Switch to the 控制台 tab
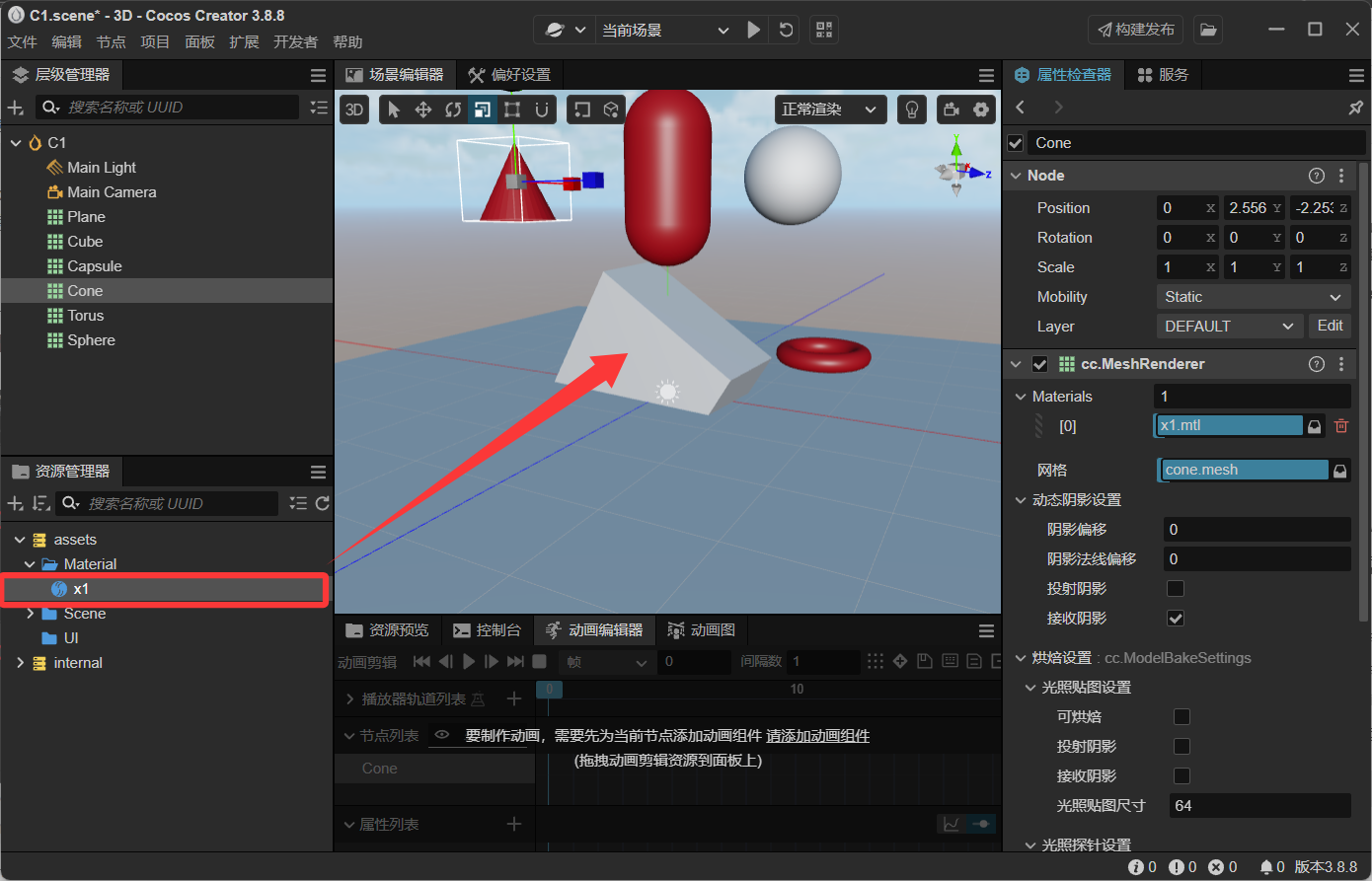Viewport: 1372px width, 881px height. click(x=487, y=630)
